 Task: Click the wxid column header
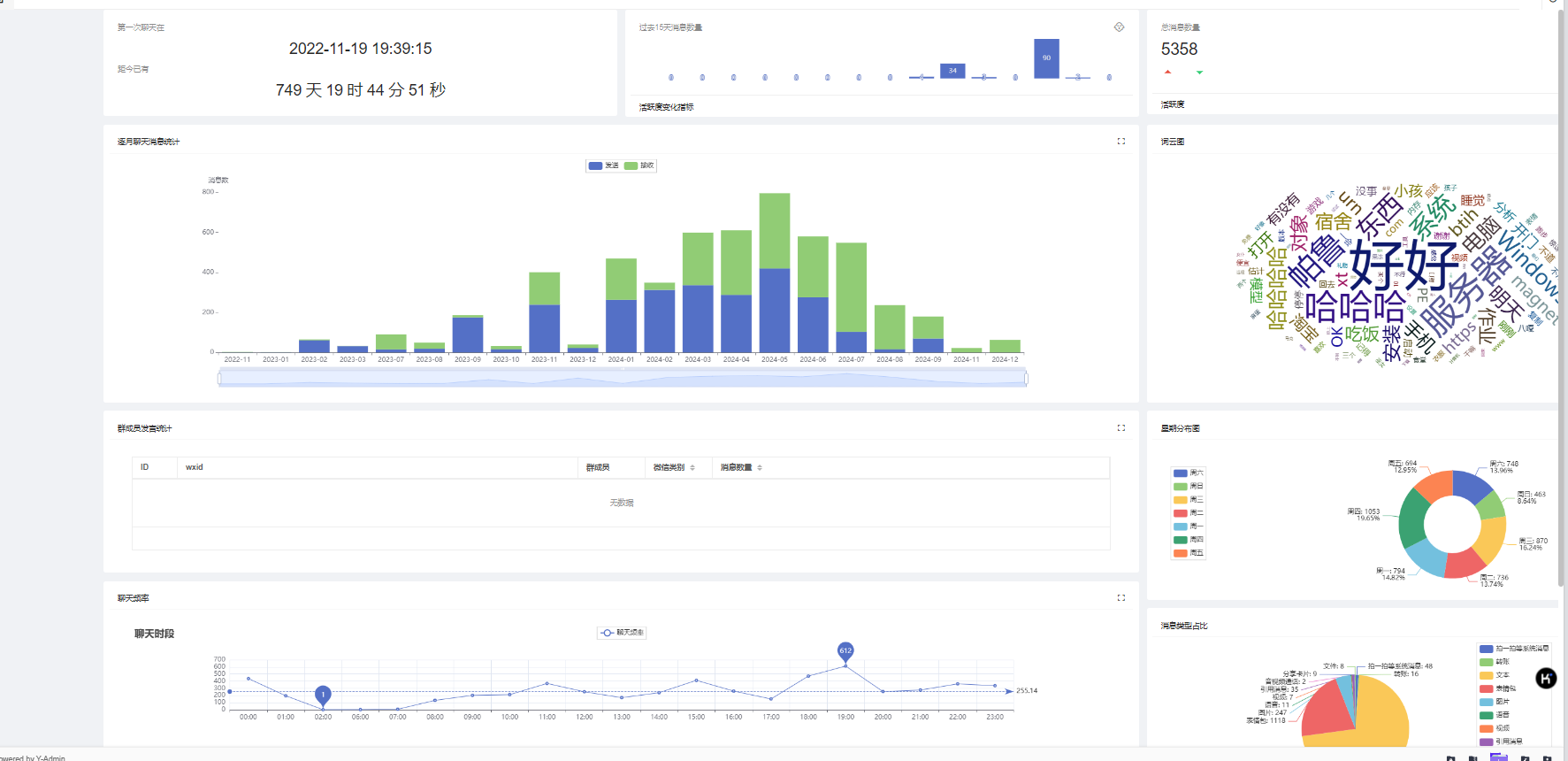(x=195, y=467)
